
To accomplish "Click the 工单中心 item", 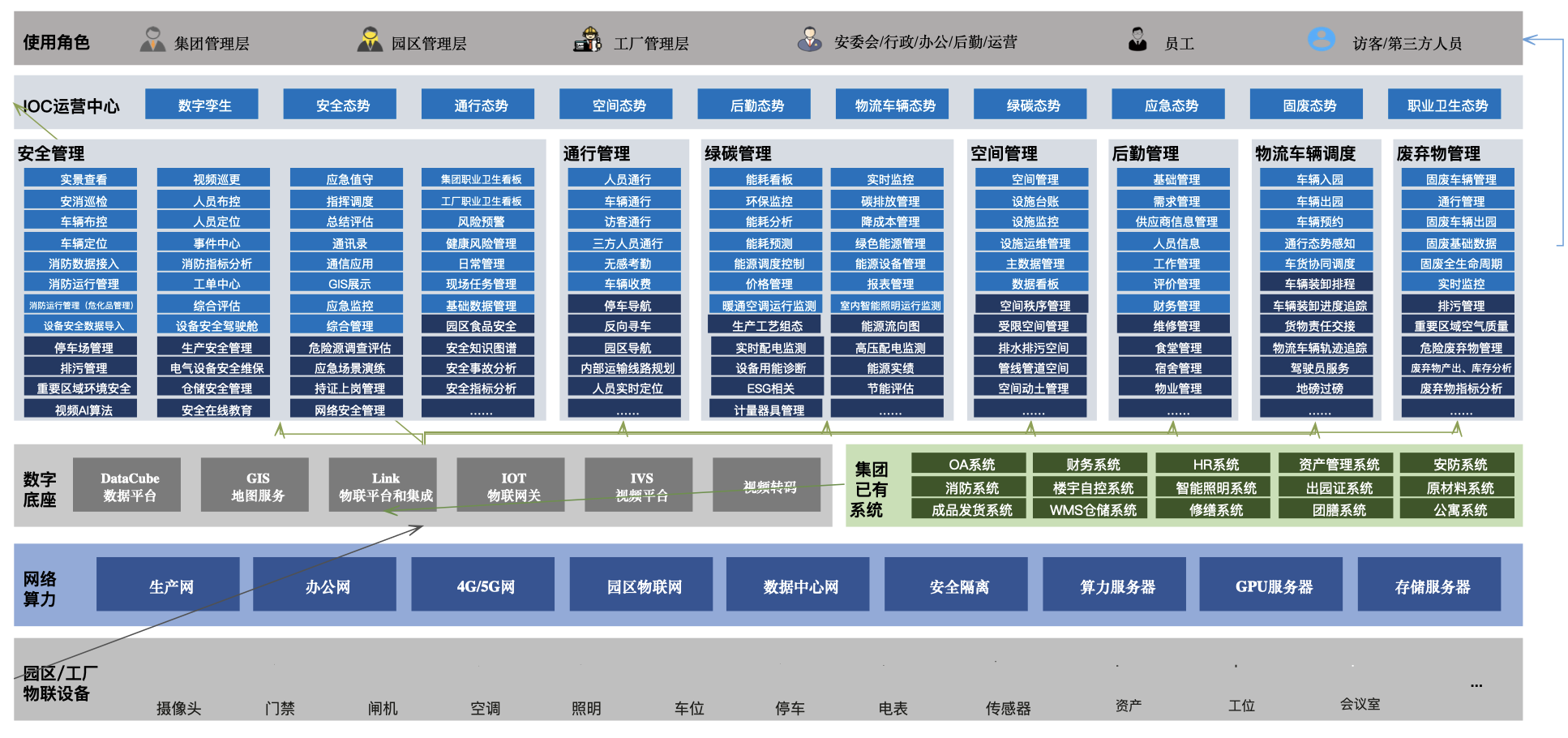I will (214, 283).
